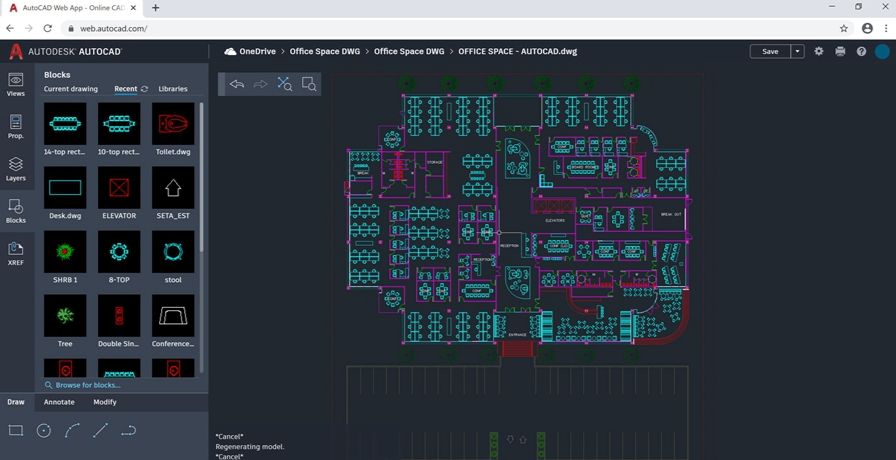The image size is (896, 460).
Task: Select the stool block thumbnail
Action: pos(173,251)
